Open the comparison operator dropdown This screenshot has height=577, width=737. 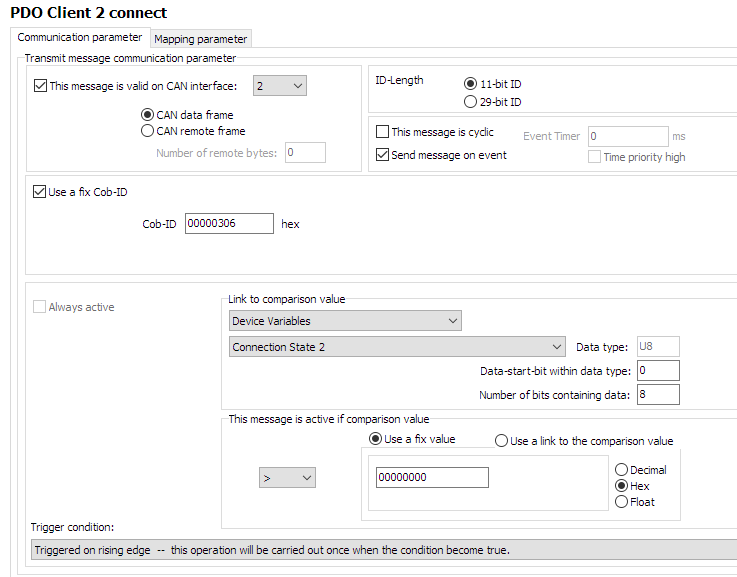[287, 478]
